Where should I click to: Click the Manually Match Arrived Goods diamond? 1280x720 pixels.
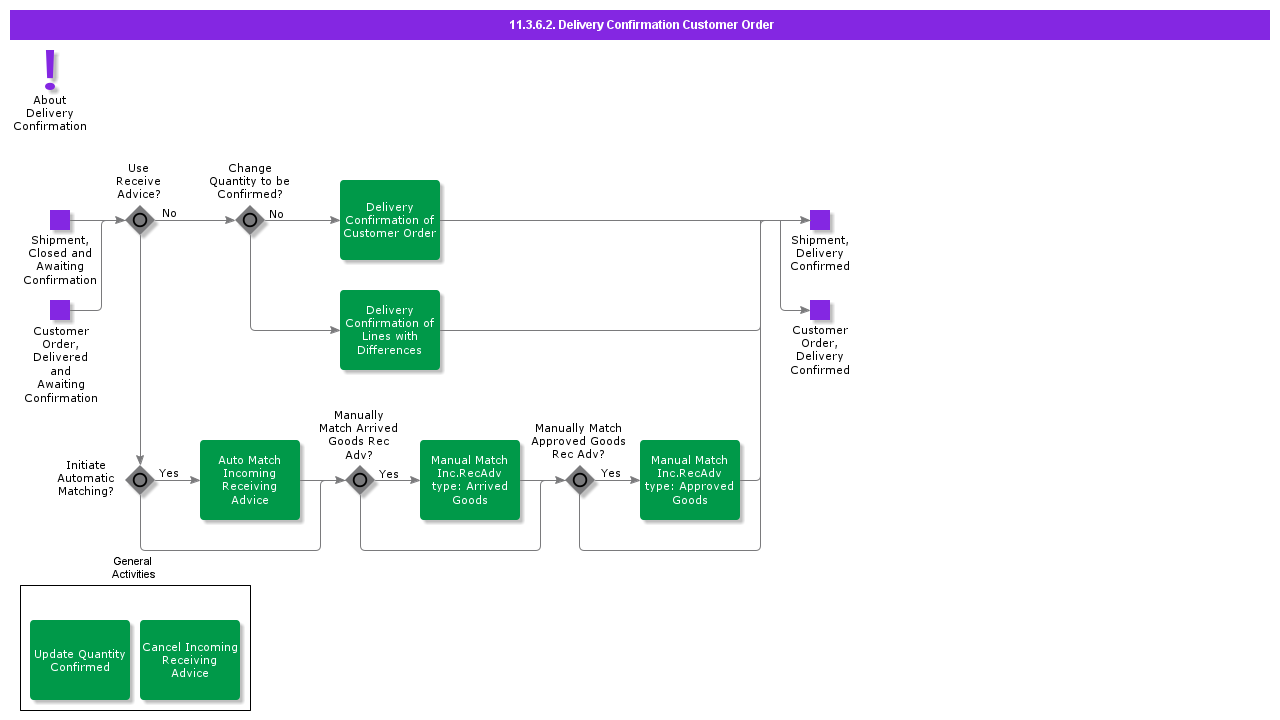[x=360, y=480]
